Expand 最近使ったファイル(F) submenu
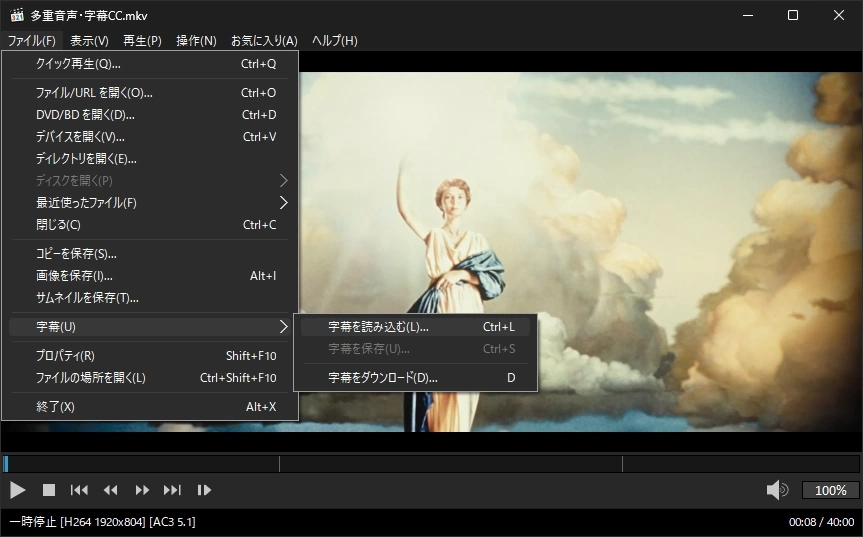The image size is (863, 537). [150, 203]
